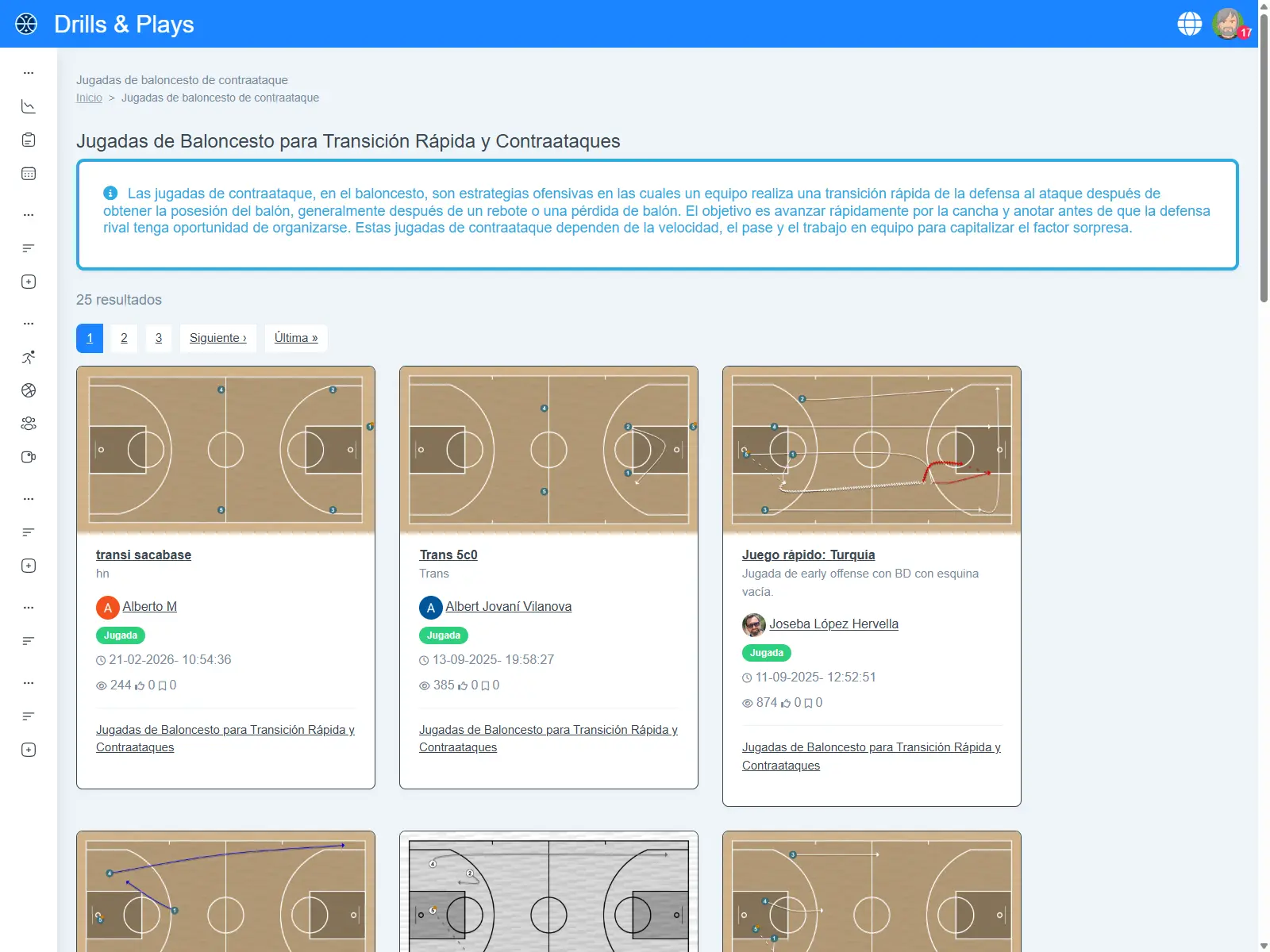1270x952 pixels.
Task: Click the Inicio breadcrumb link
Action: click(89, 98)
